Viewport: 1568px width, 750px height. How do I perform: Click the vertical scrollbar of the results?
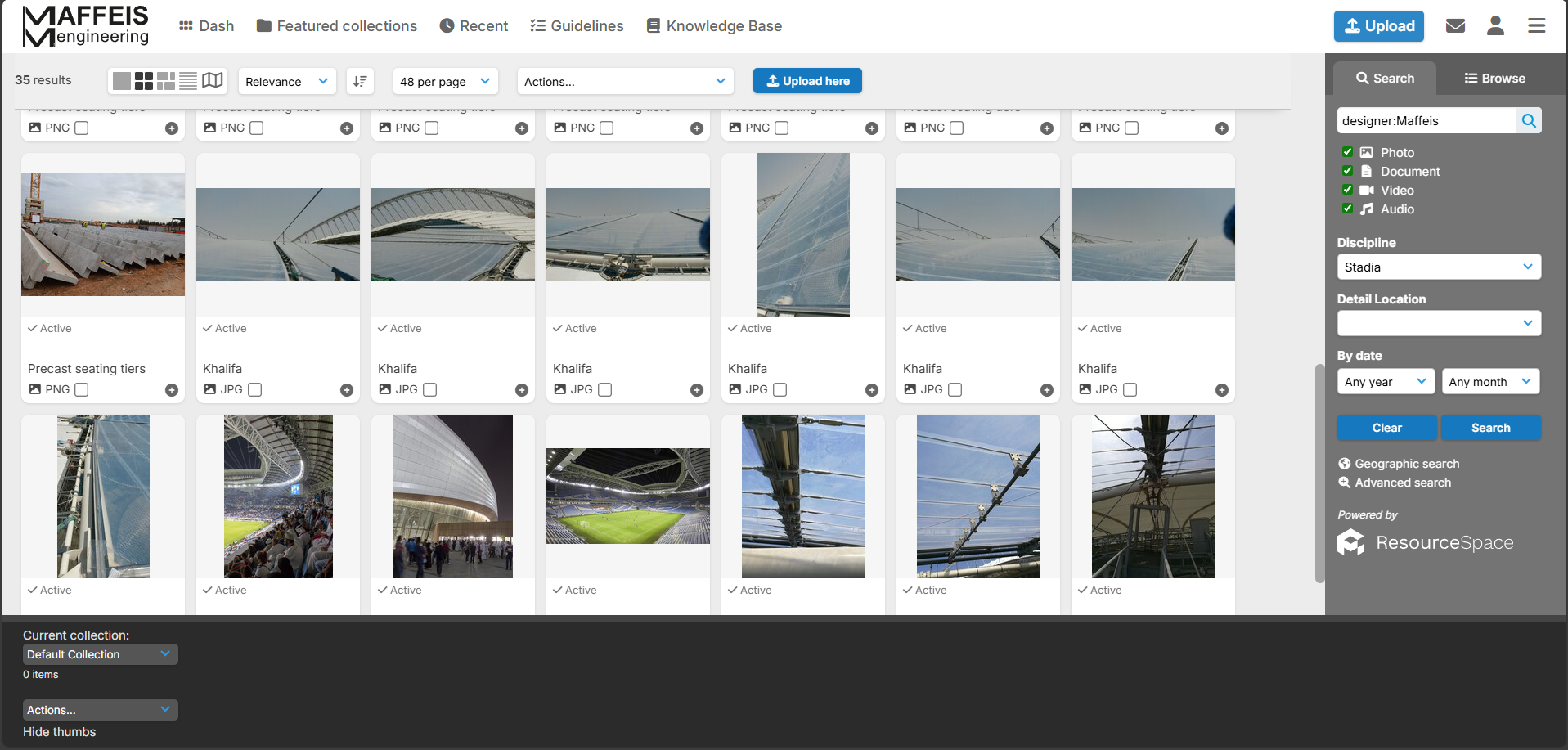[x=1319, y=473]
